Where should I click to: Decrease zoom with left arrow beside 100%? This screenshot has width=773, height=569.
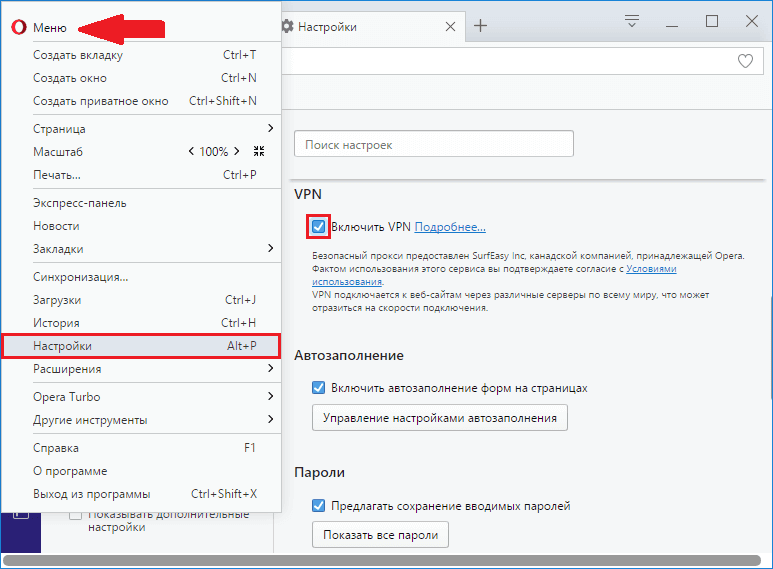[191, 151]
